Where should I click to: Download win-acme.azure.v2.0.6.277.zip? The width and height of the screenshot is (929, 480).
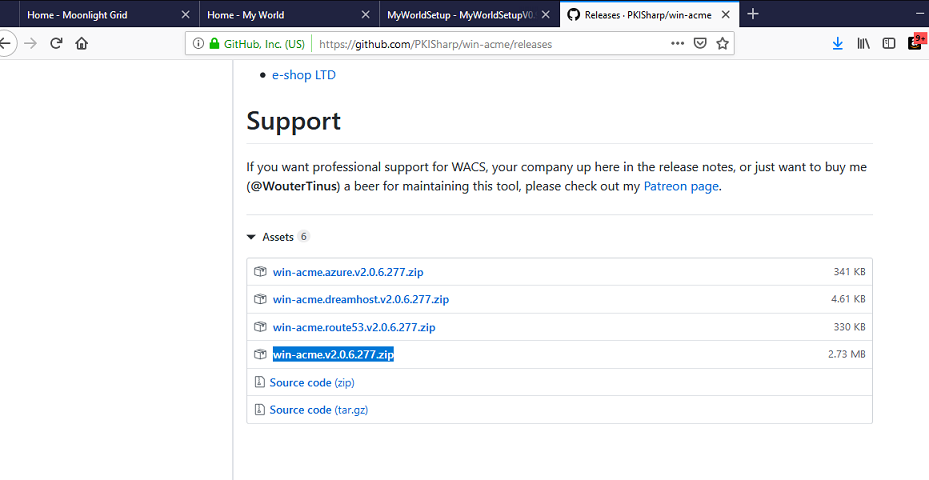[x=348, y=273]
